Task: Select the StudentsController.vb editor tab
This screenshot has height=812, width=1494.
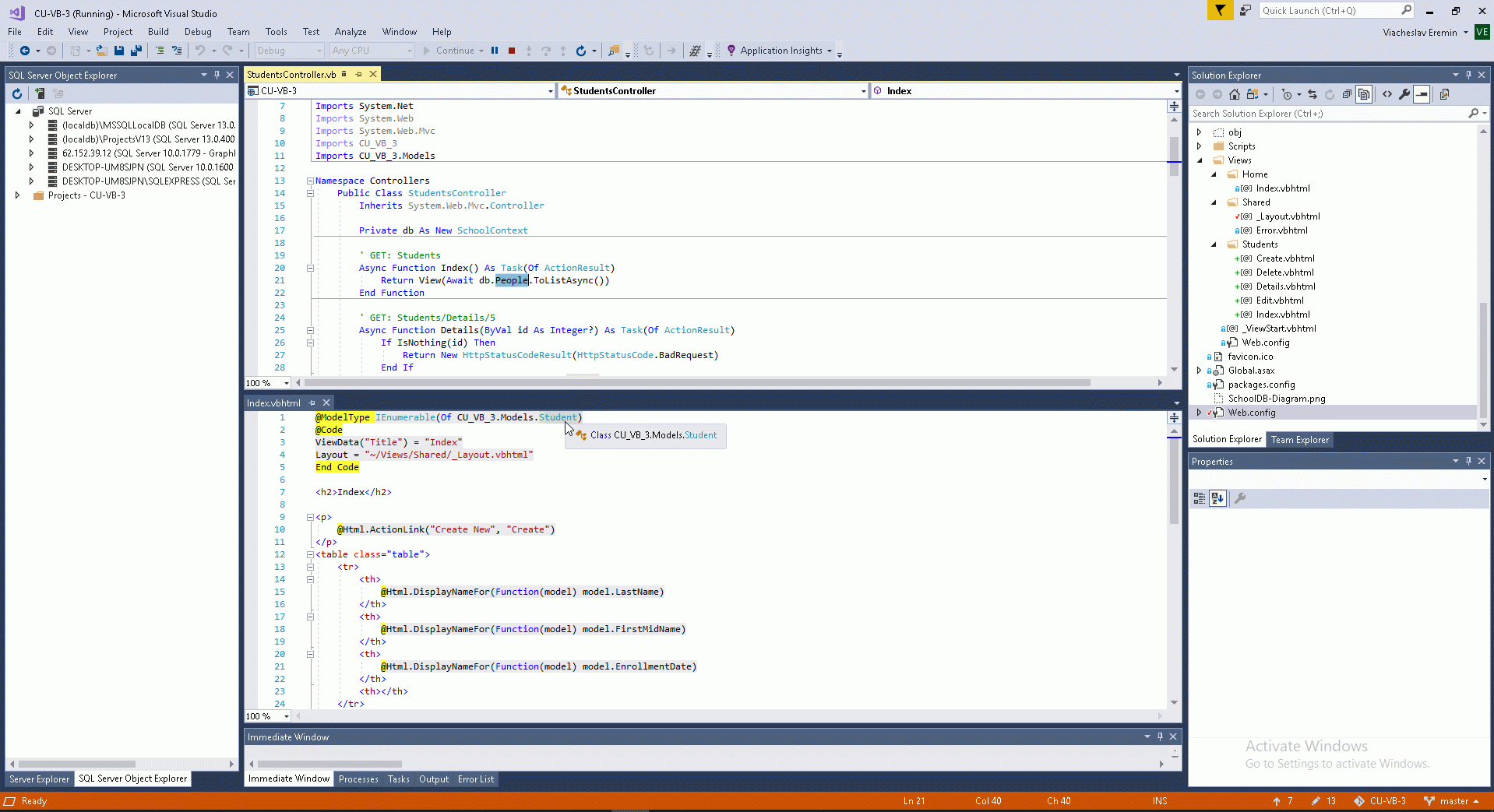Action: [291, 75]
